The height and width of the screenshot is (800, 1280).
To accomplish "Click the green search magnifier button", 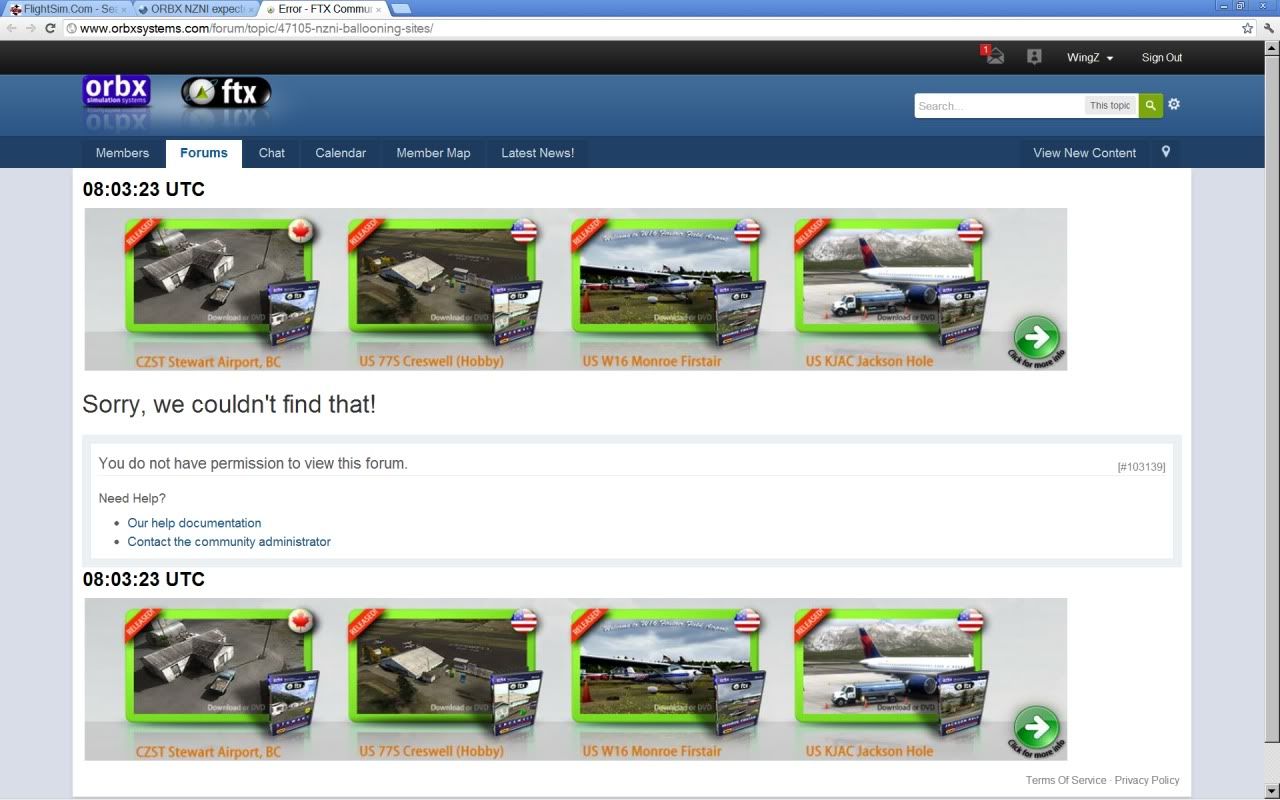I will point(1150,105).
